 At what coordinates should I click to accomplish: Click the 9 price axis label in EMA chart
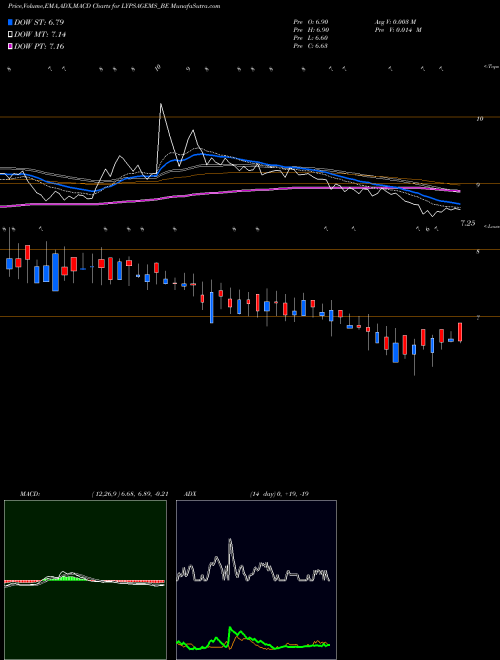click(478, 185)
